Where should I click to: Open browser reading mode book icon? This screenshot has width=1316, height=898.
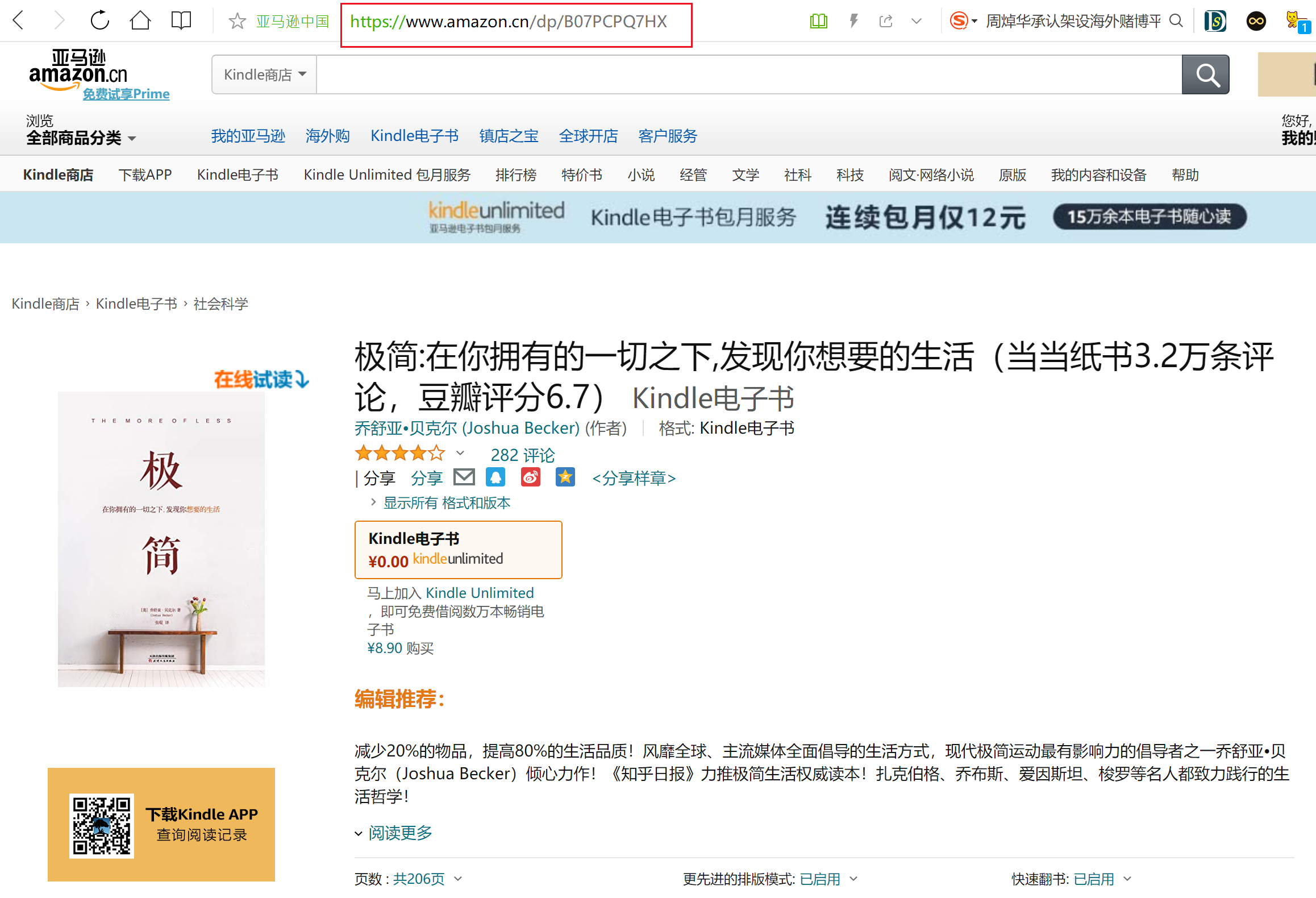click(818, 20)
